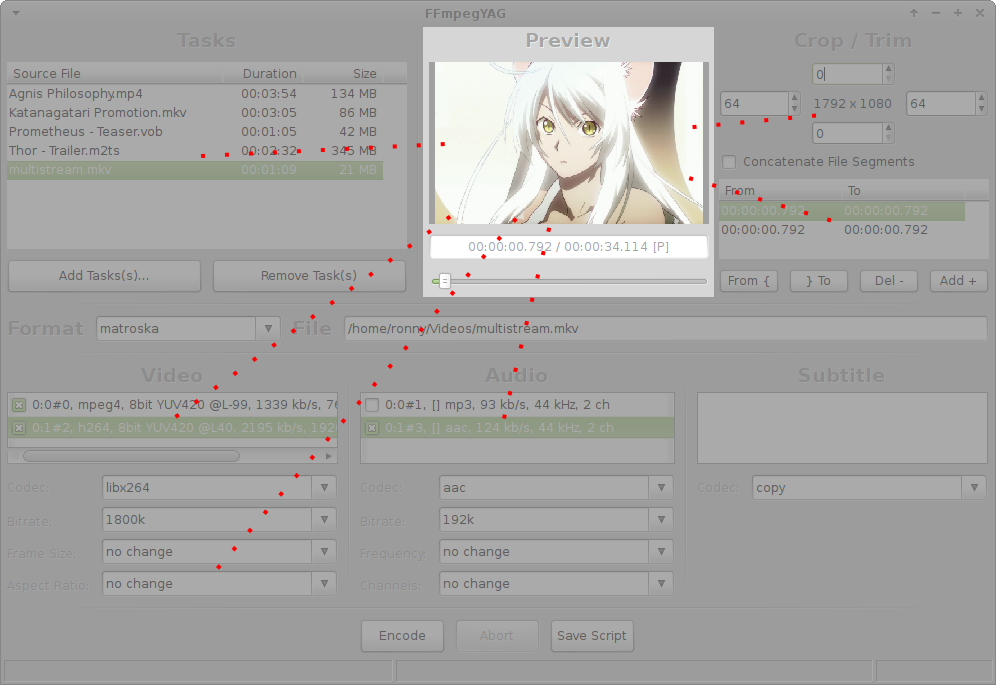Screen dimensions: 996x685
Task: Increase the right crop value of 64
Action: point(981,98)
